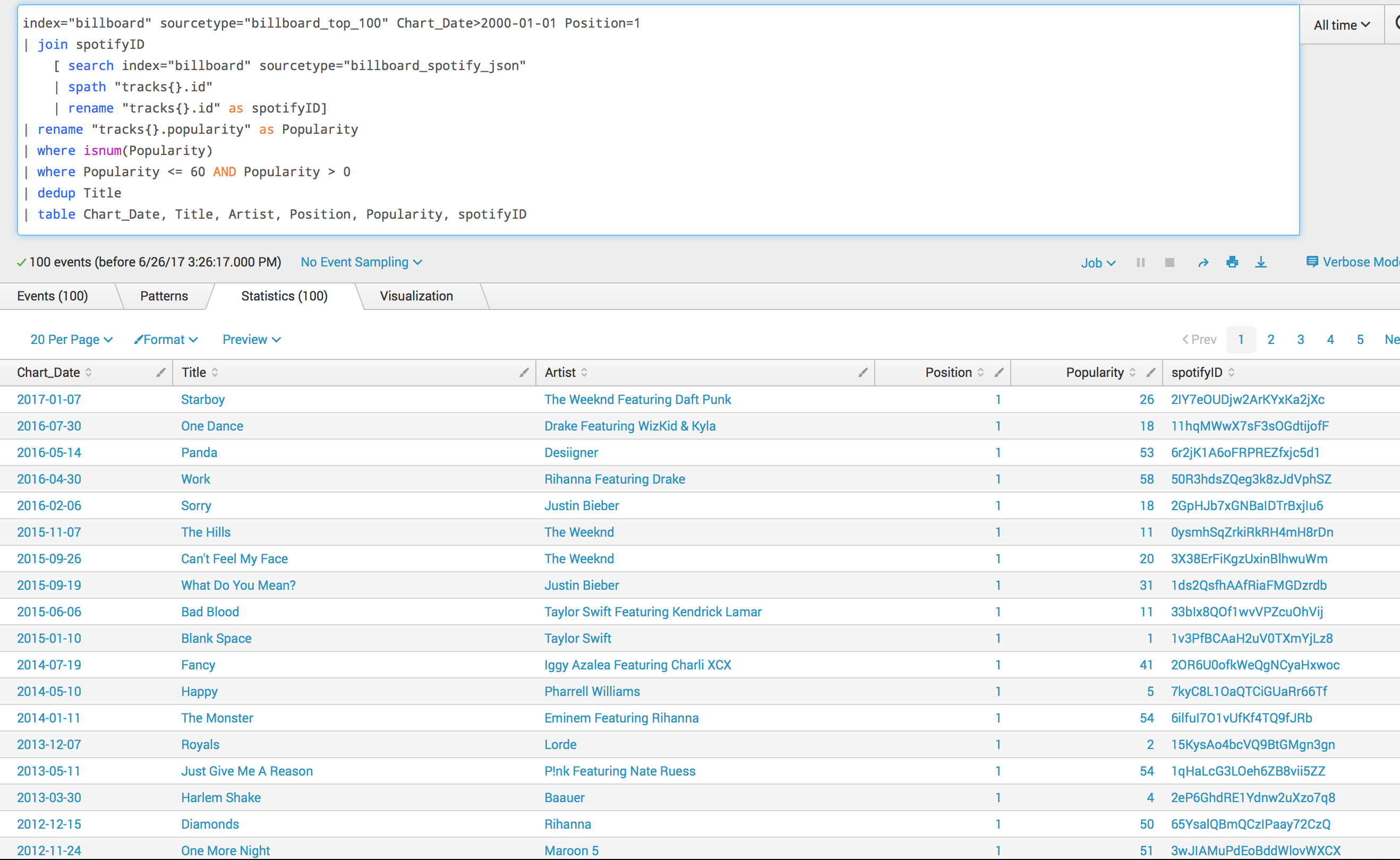Expand the Format dropdown
Image resolution: width=1400 pixels, height=860 pixels.
[166, 340]
